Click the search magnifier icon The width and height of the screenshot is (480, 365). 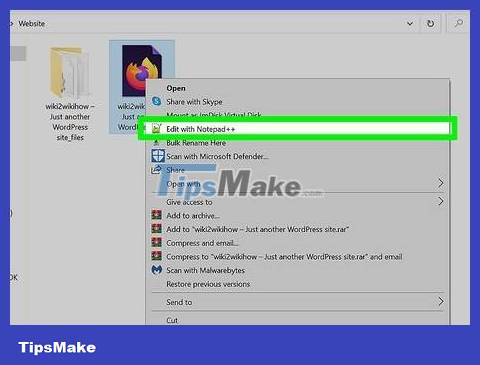coord(459,23)
